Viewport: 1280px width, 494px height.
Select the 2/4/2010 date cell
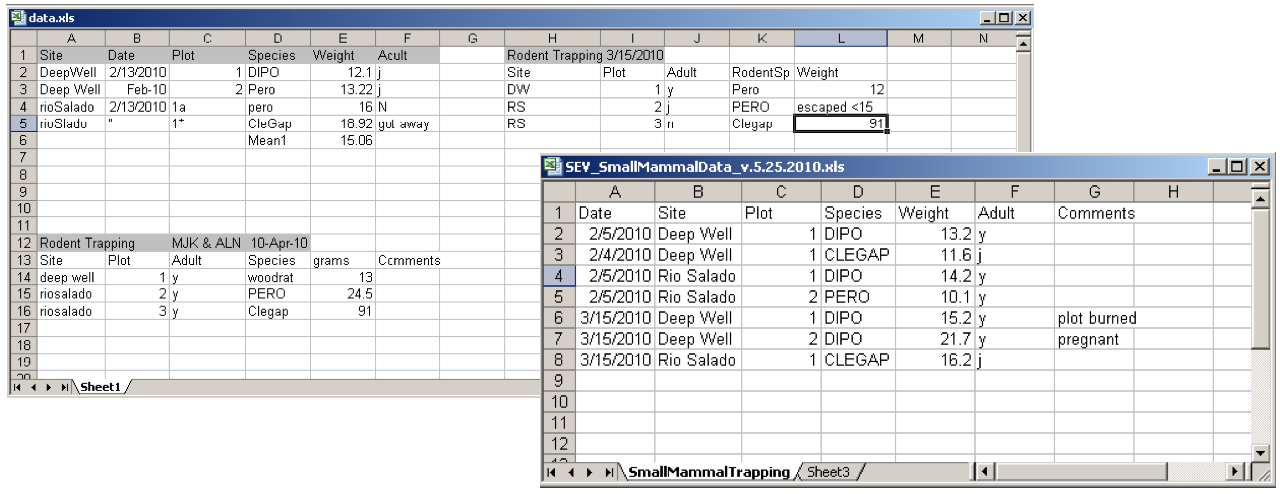(615, 255)
